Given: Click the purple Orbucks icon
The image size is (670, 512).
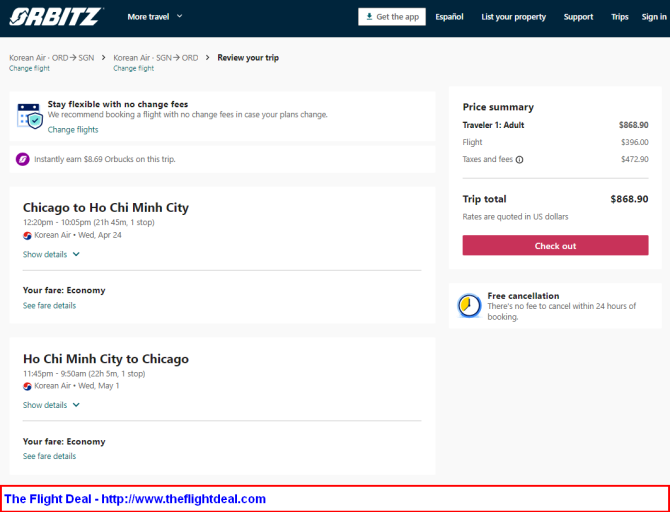Looking at the screenshot, I should tap(23, 159).
